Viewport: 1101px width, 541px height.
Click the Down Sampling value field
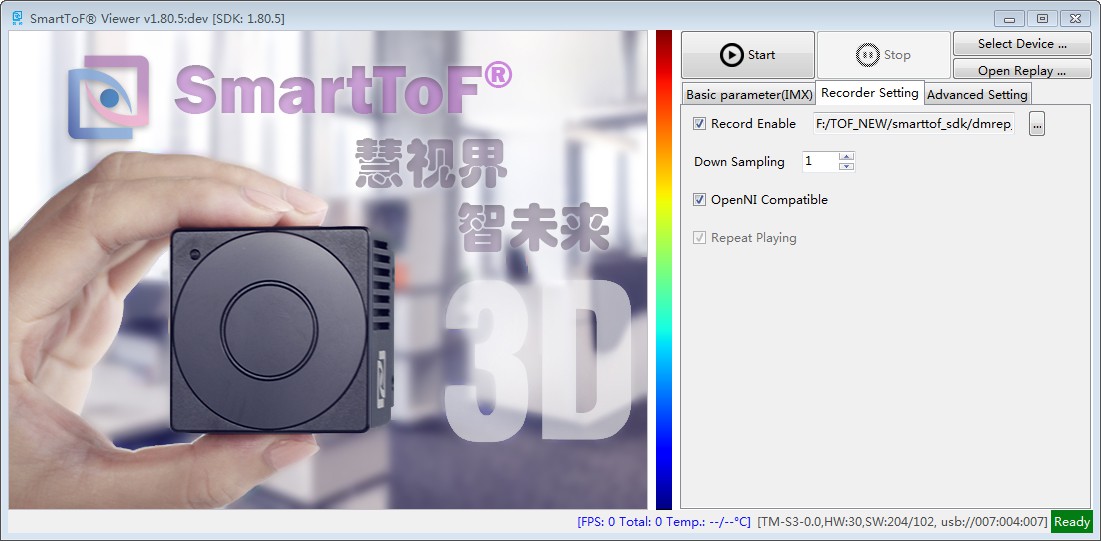point(820,162)
